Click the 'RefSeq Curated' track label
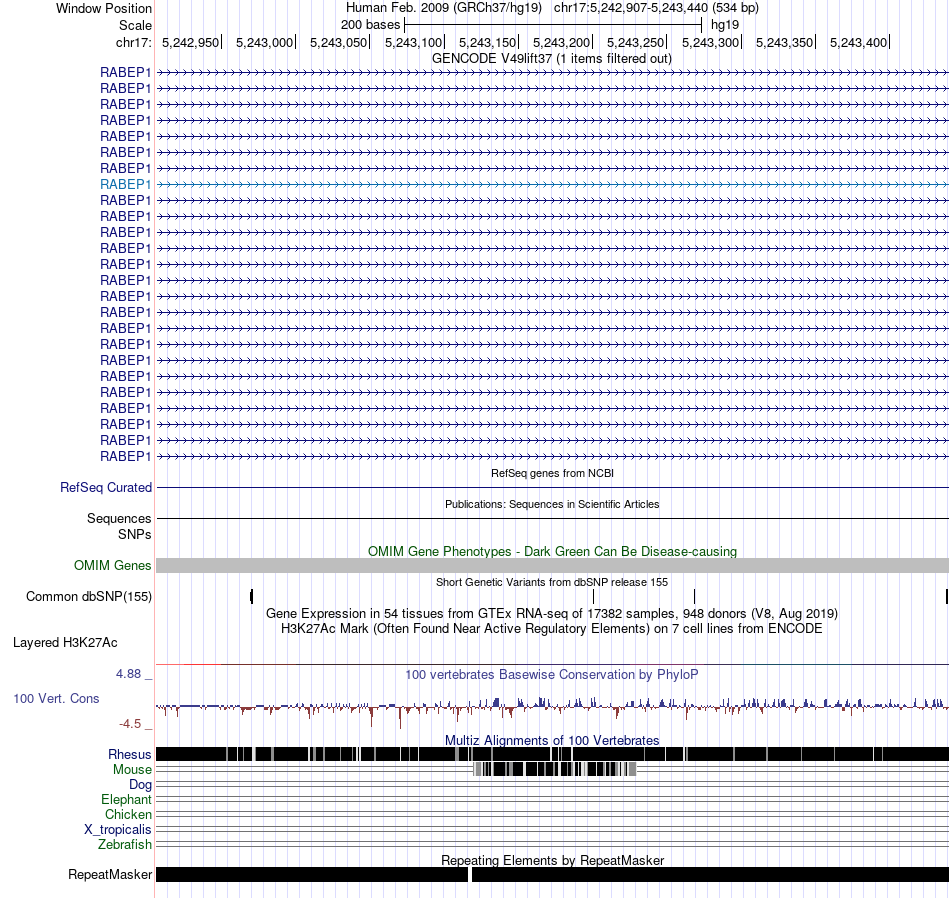 click(x=106, y=488)
